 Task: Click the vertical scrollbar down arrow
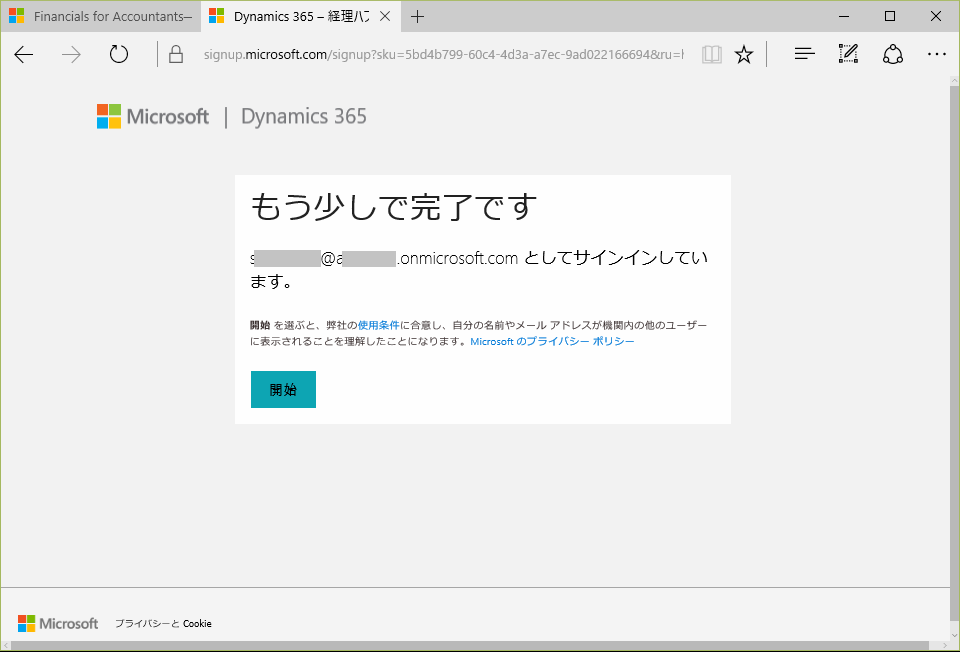click(954, 635)
